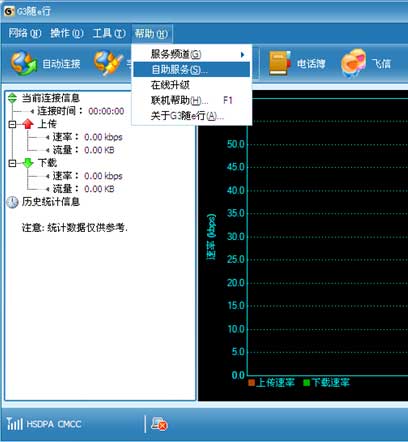The image size is (408, 442).
Task: Click the G3 app logo in title bar
Action: pyautogui.click(x=9, y=11)
